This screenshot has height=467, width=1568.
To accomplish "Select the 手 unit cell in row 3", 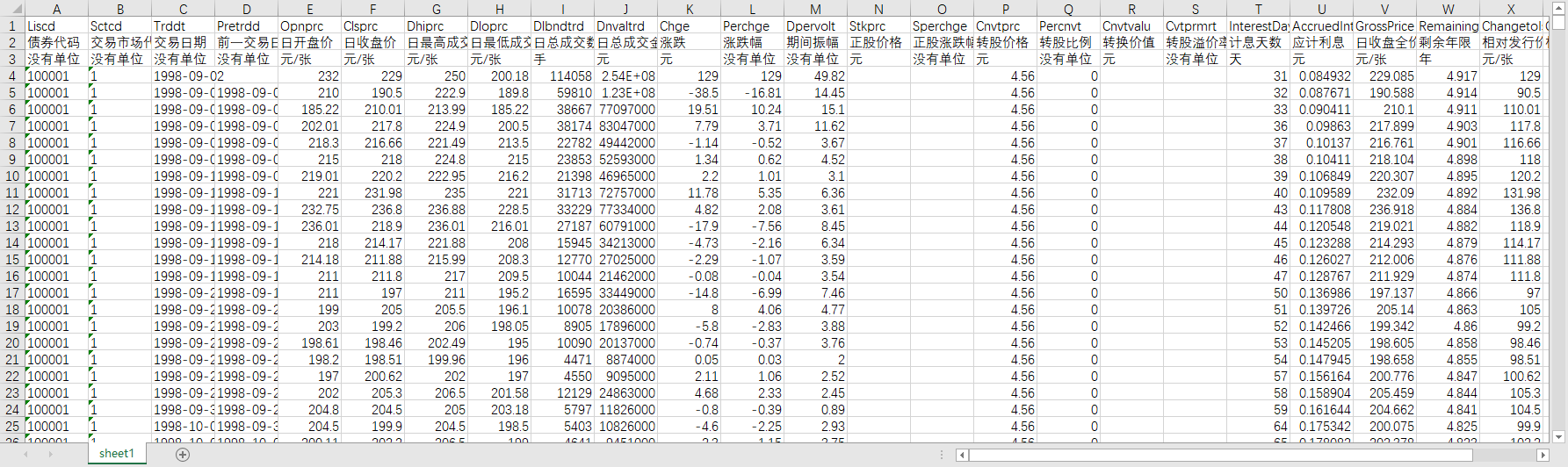I will pyautogui.click(x=563, y=60).
